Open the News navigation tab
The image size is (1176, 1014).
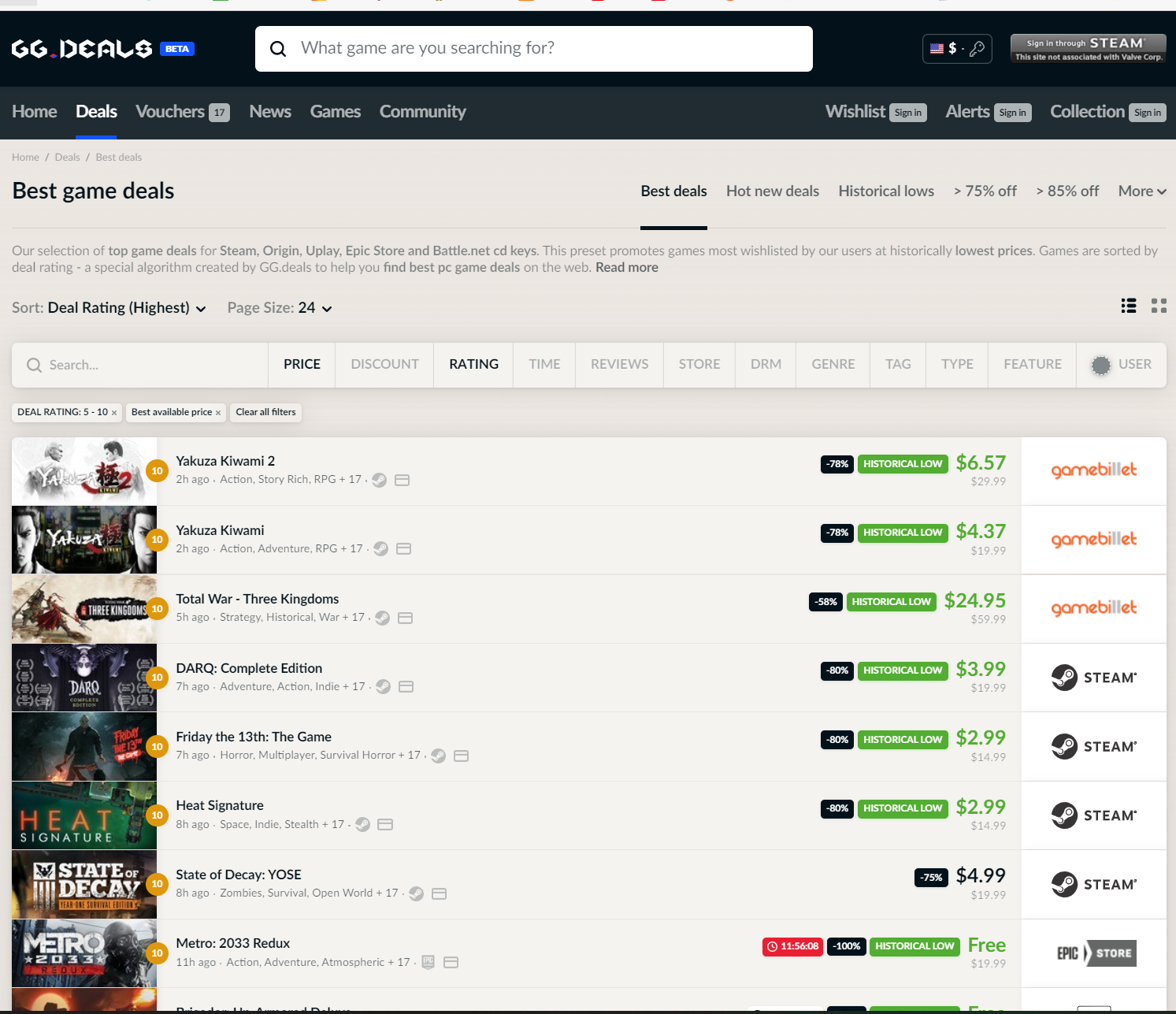tap(270, 112)
